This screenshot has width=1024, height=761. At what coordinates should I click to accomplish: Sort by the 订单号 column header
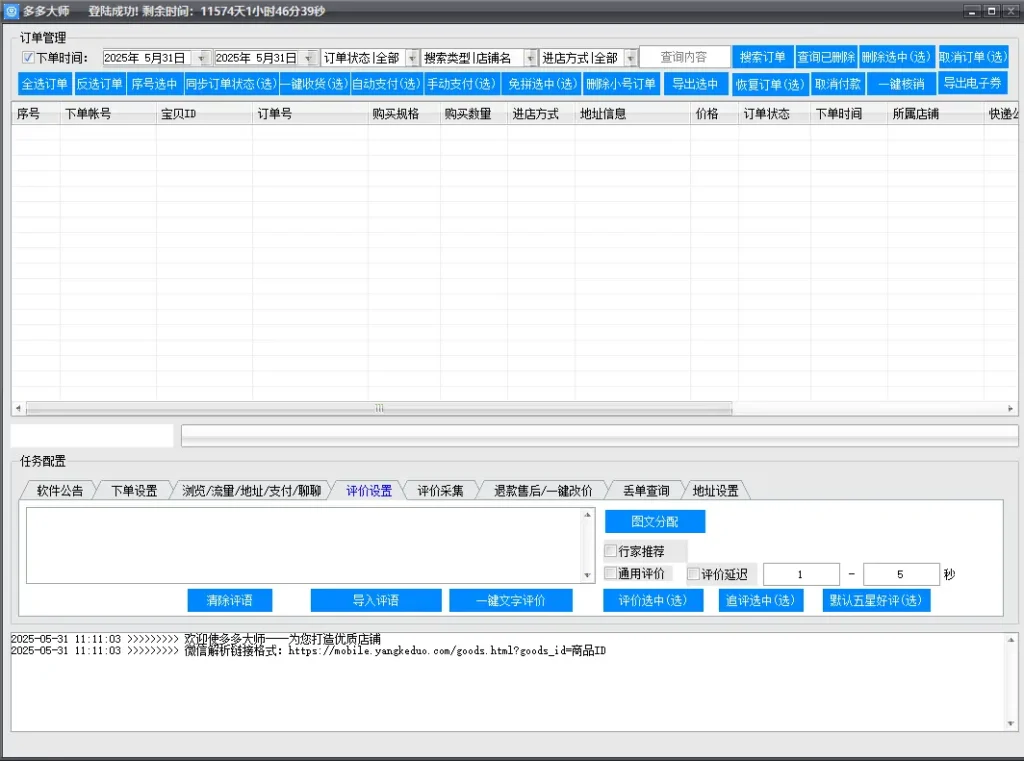click(x=310, y=114)
